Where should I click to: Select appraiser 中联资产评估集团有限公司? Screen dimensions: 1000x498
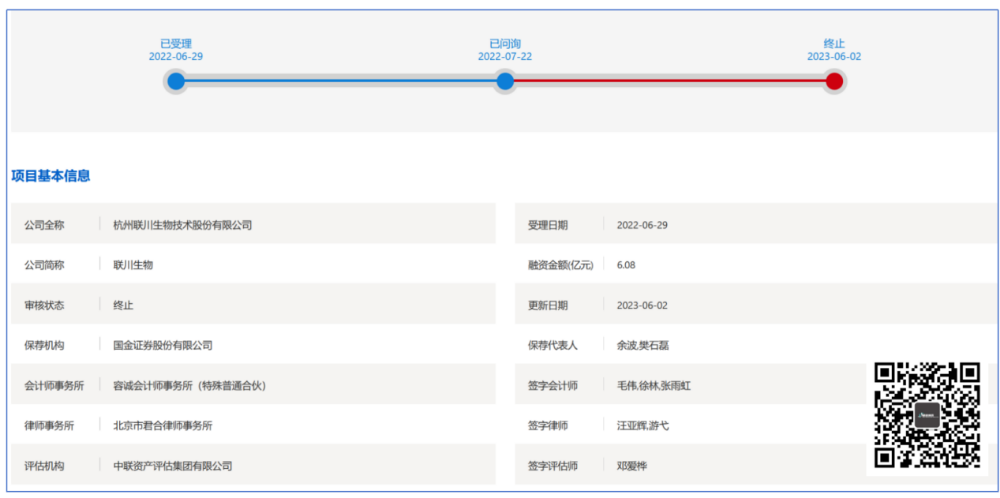(173, 465)
